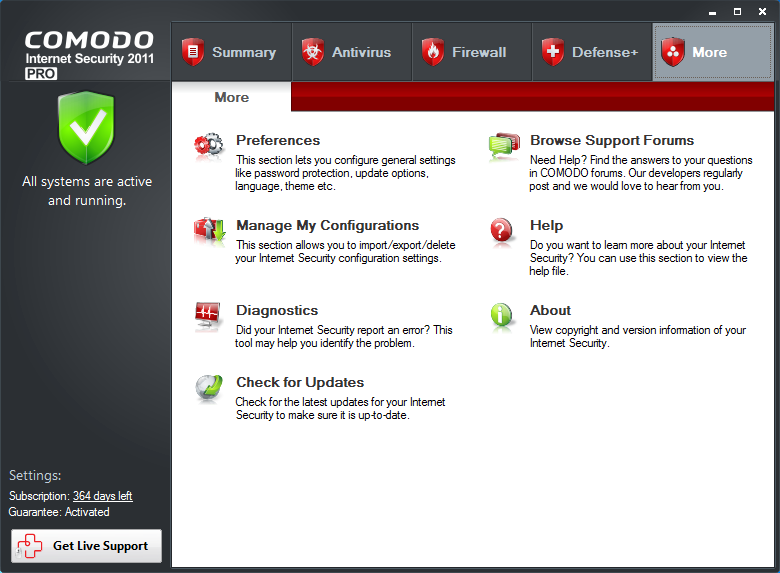
Task: Switch to the Summary tab
Action: tap(231, 52)
